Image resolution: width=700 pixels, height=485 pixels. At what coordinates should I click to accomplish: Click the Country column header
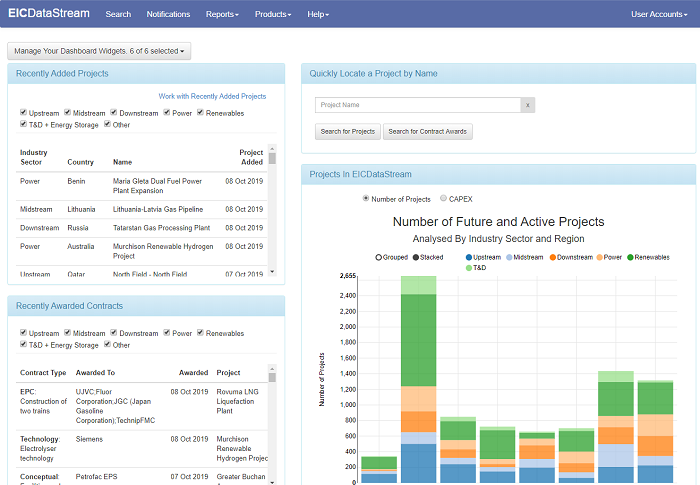tap(80, 162)
